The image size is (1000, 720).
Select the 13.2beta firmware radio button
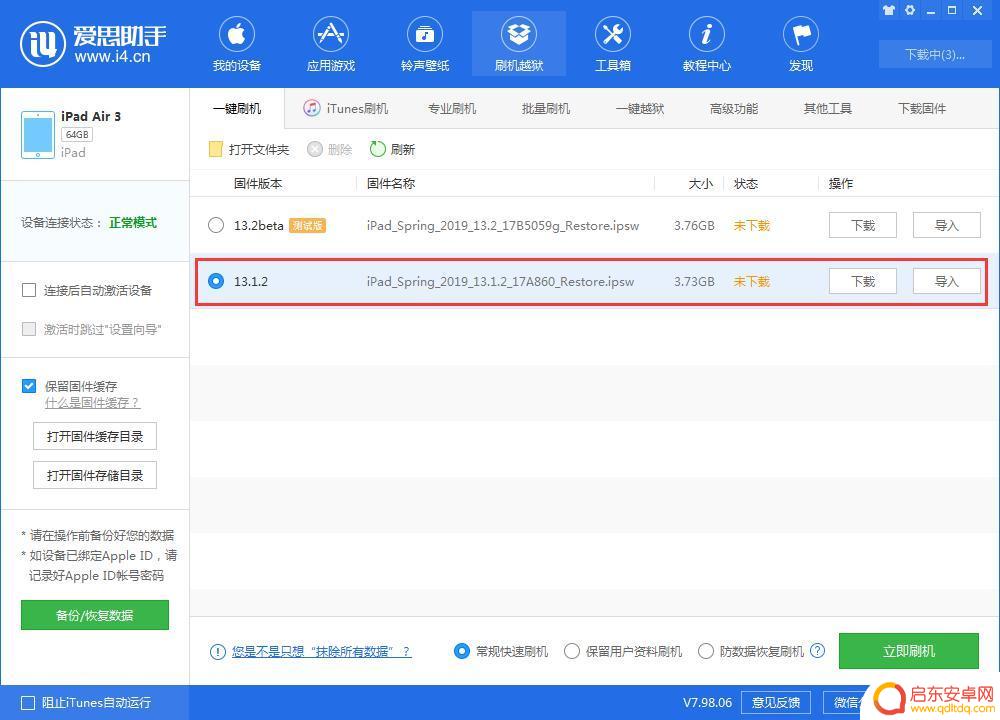216,225
